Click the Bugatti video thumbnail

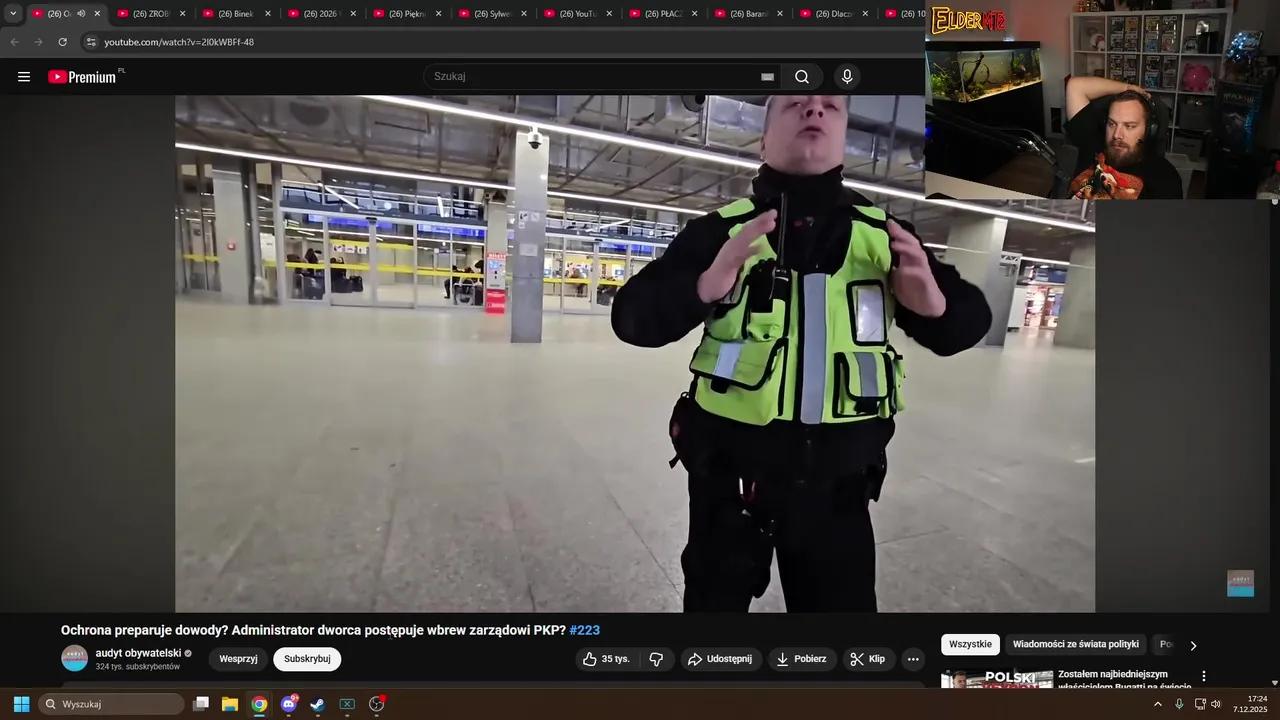coord(996,681)
